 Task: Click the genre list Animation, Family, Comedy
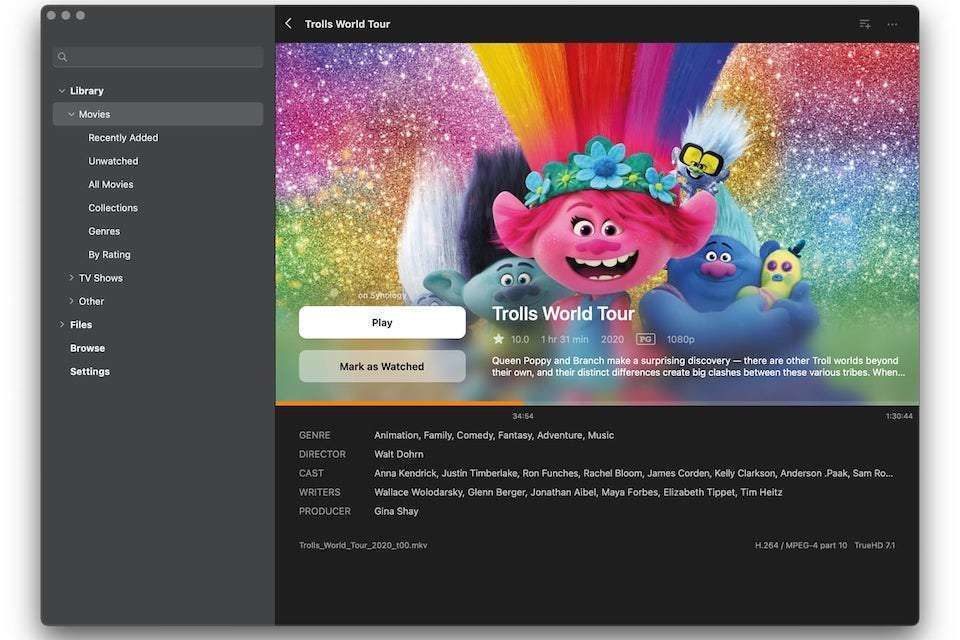click(494, 435)
